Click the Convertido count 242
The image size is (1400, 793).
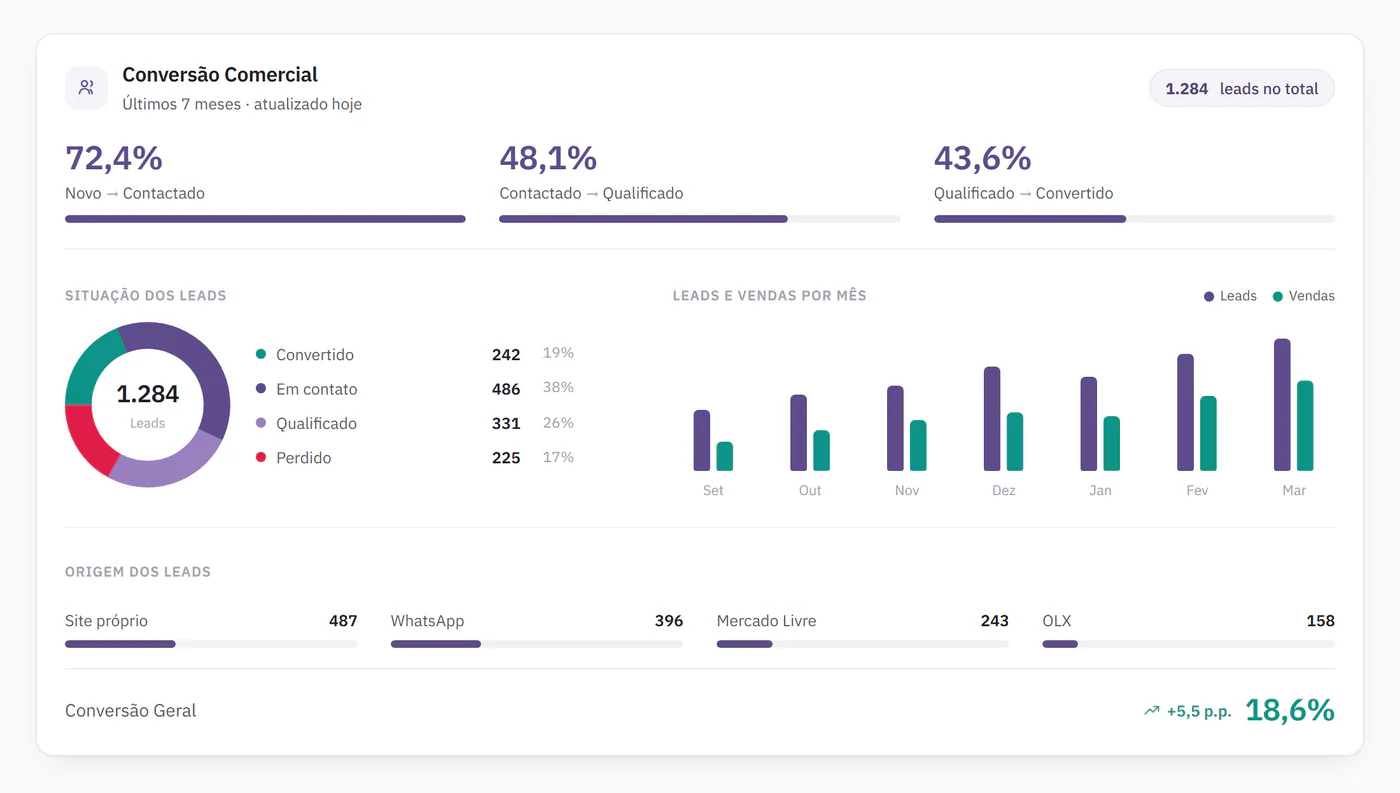pyautogui.click(x=506, y=355)
